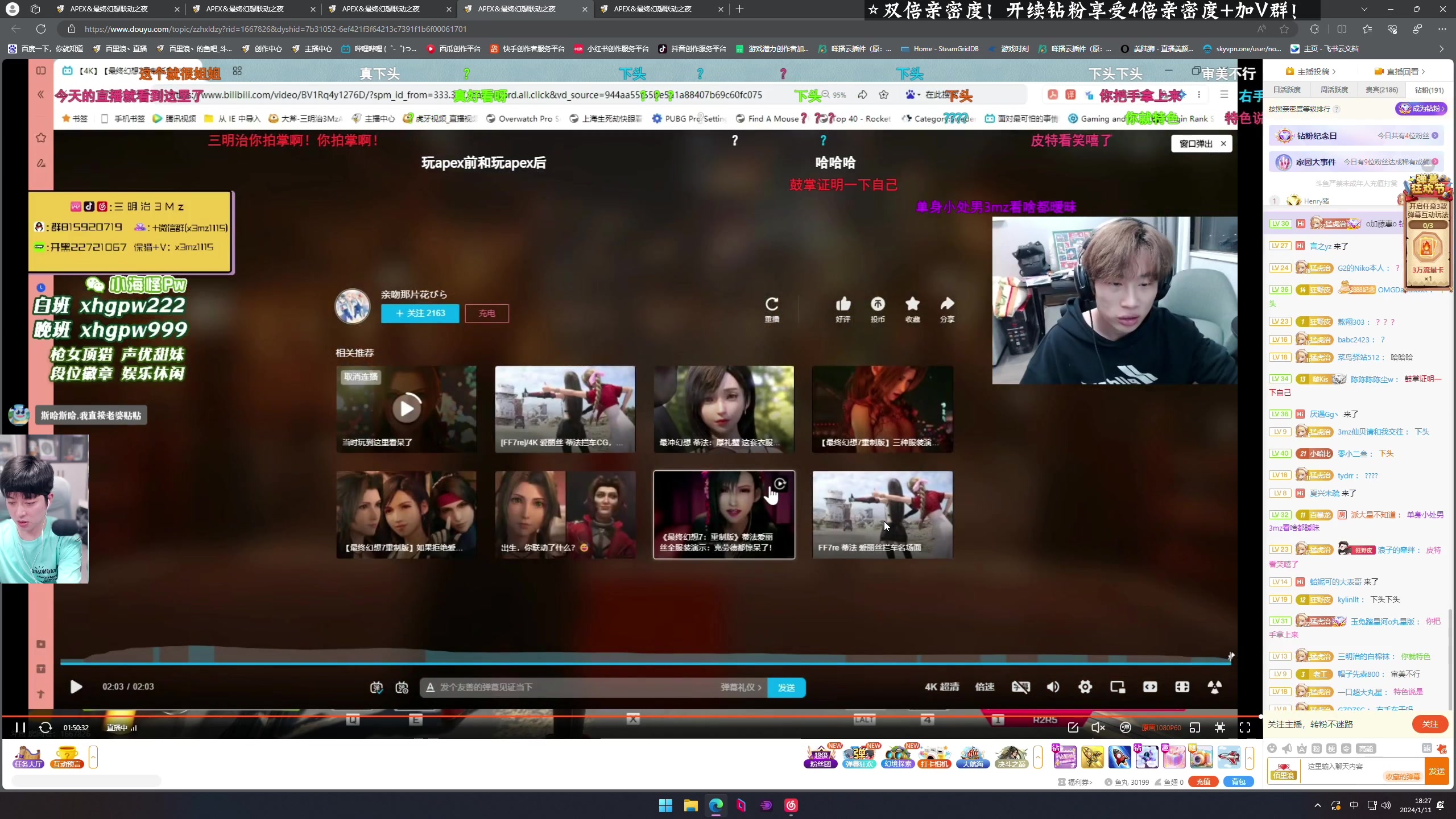Open 钻粉(191) tab
Screen dimensions: 1456x819
pyautogui.click(x=1429, y=90)
